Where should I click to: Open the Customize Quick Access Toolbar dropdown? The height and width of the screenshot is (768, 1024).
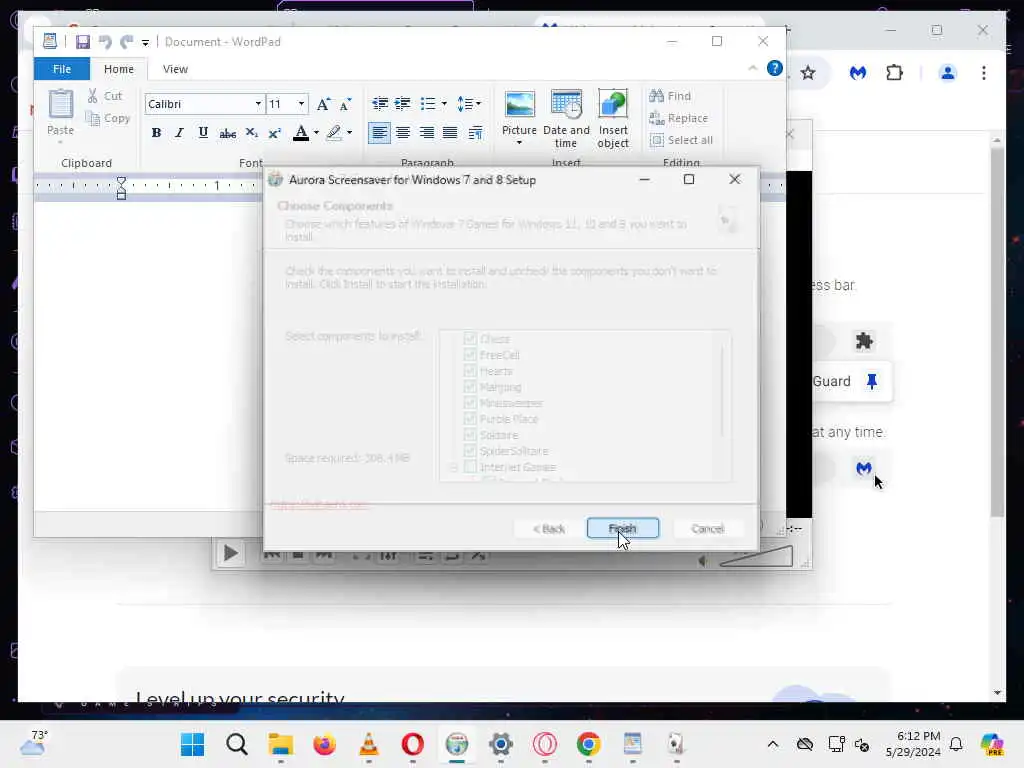tap(145, 42)
